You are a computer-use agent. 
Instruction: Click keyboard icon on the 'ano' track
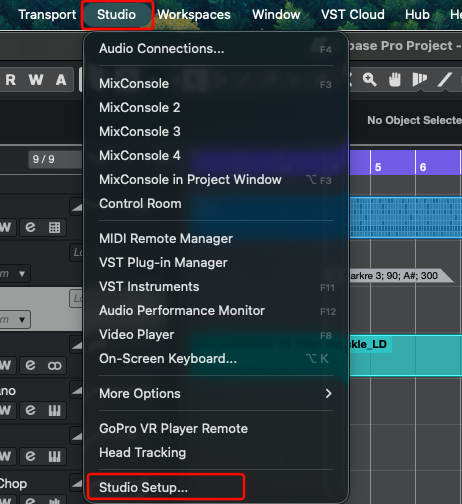55,410
